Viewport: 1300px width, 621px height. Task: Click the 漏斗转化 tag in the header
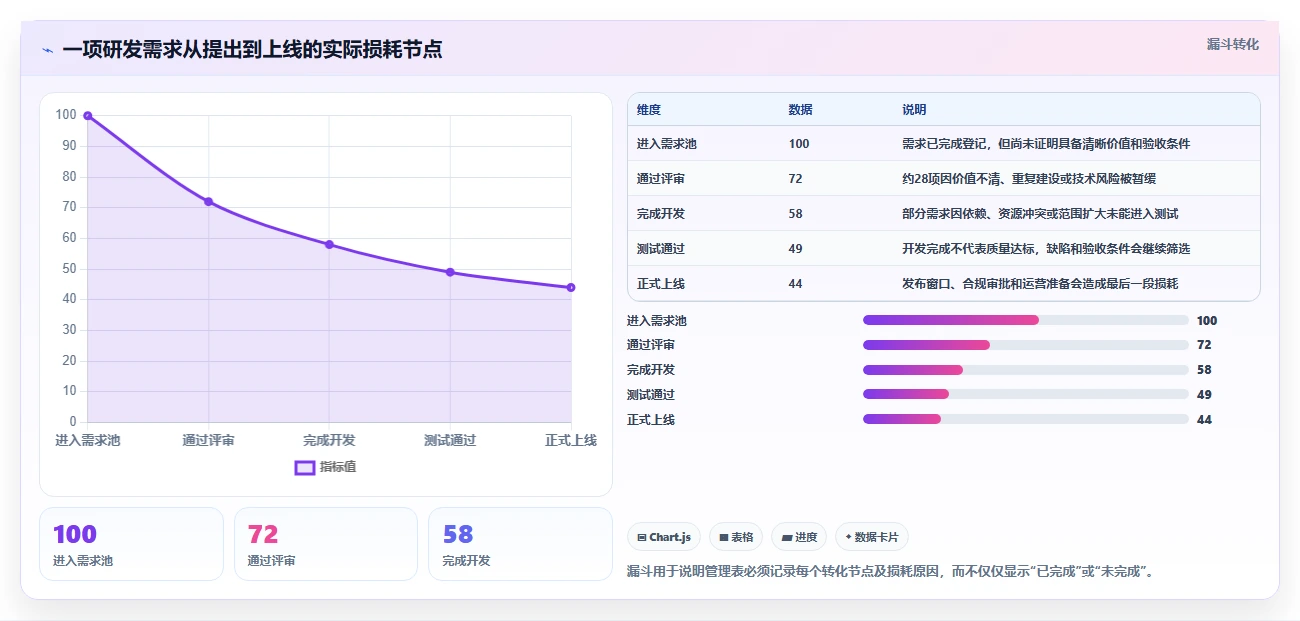(1233, 44)
